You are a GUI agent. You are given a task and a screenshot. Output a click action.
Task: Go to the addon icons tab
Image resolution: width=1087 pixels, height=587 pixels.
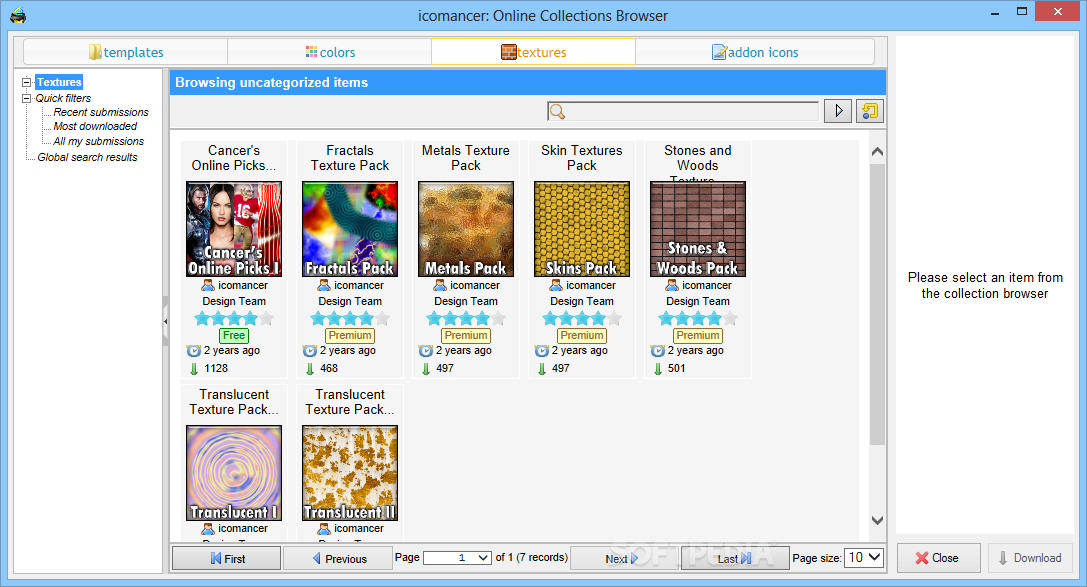(x=755, y=52)
